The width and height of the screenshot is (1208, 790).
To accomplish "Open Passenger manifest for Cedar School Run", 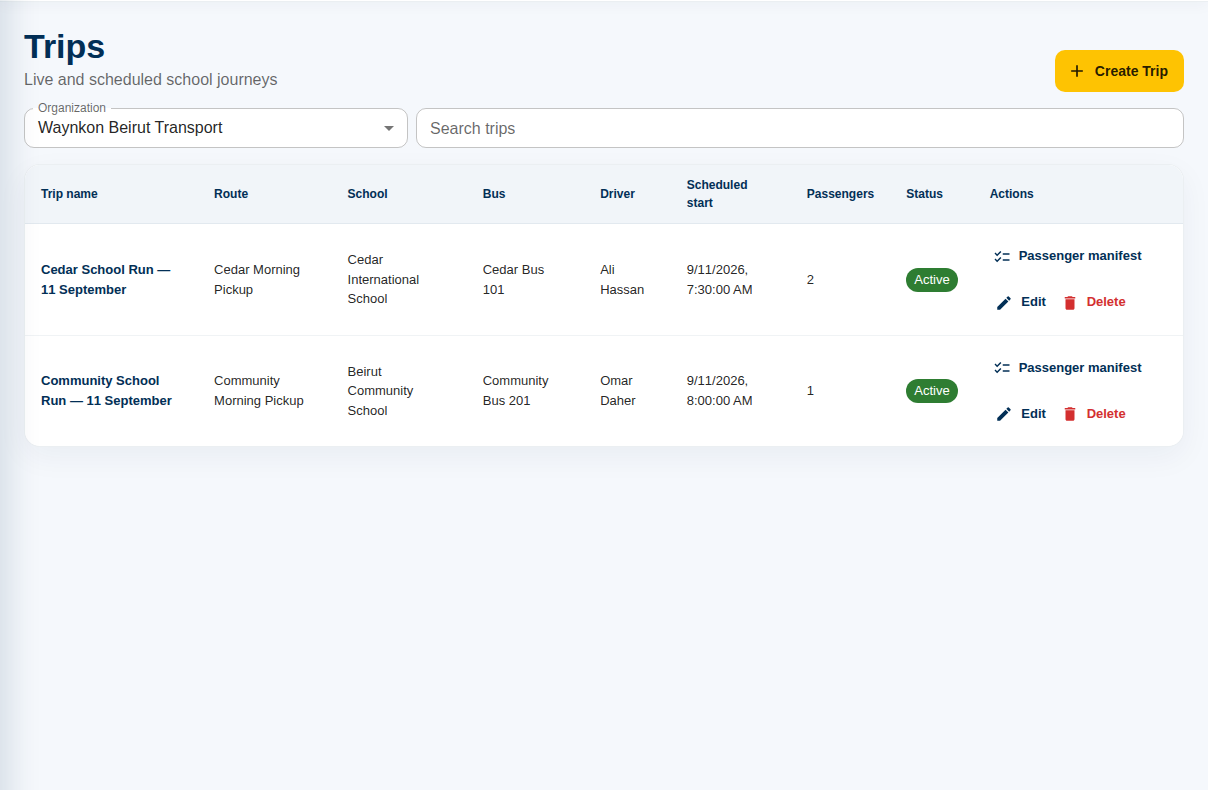I will tap(1068, 256).
